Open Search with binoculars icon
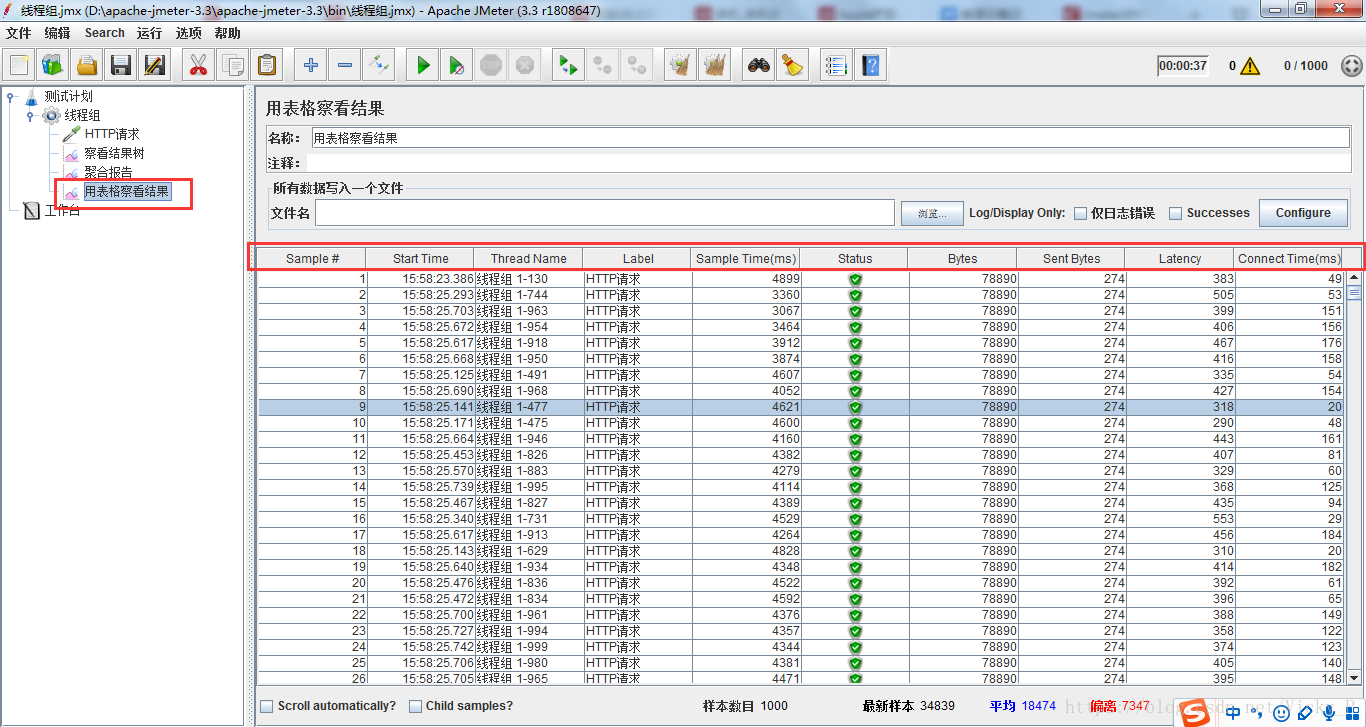 (759, 66)
